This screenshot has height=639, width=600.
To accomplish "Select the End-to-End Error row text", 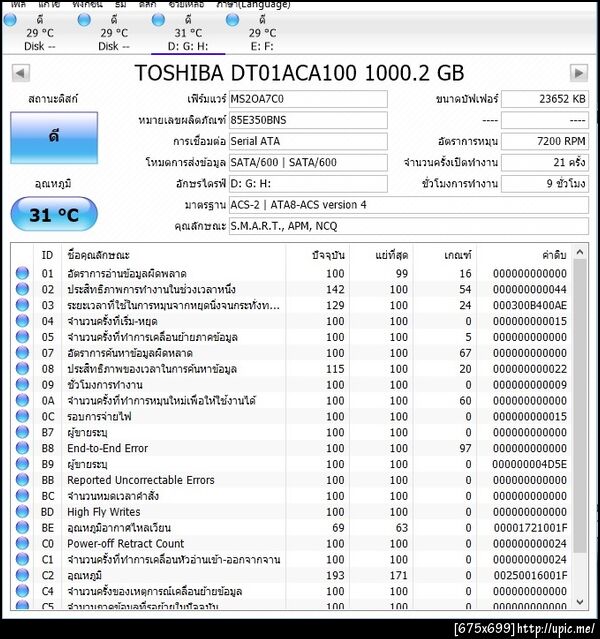I will [108, 448].
